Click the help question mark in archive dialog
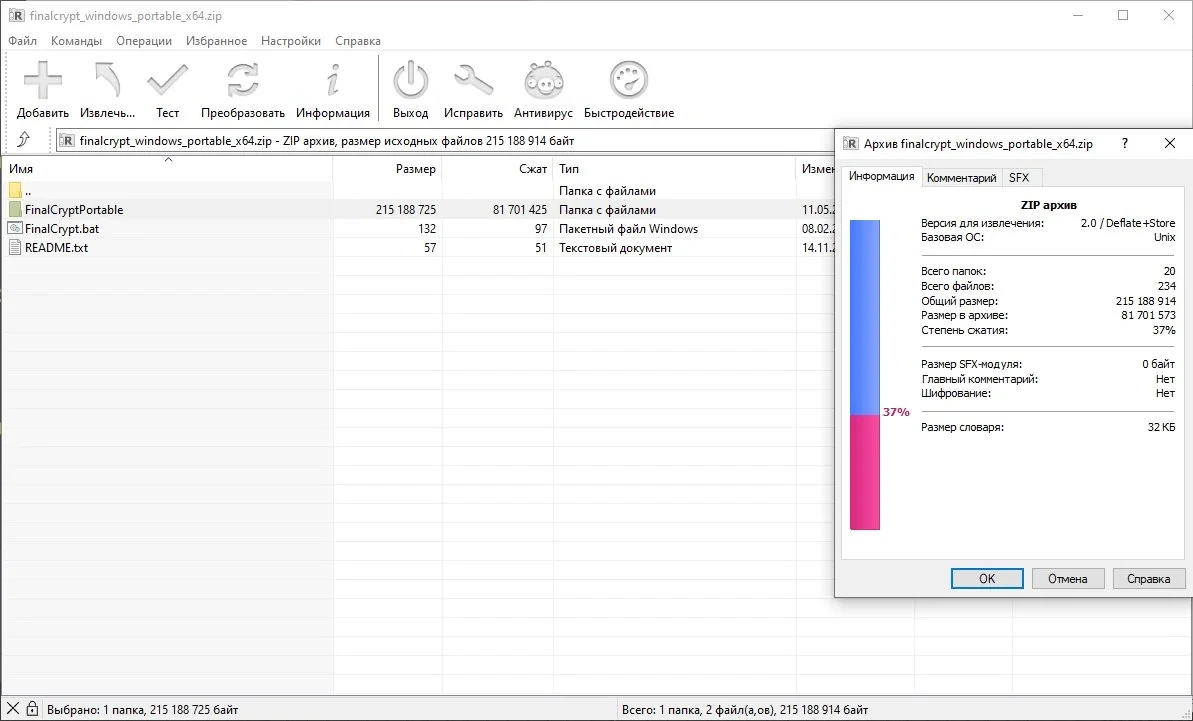Screen dimensions: 1193x721 coord(1125,144)
